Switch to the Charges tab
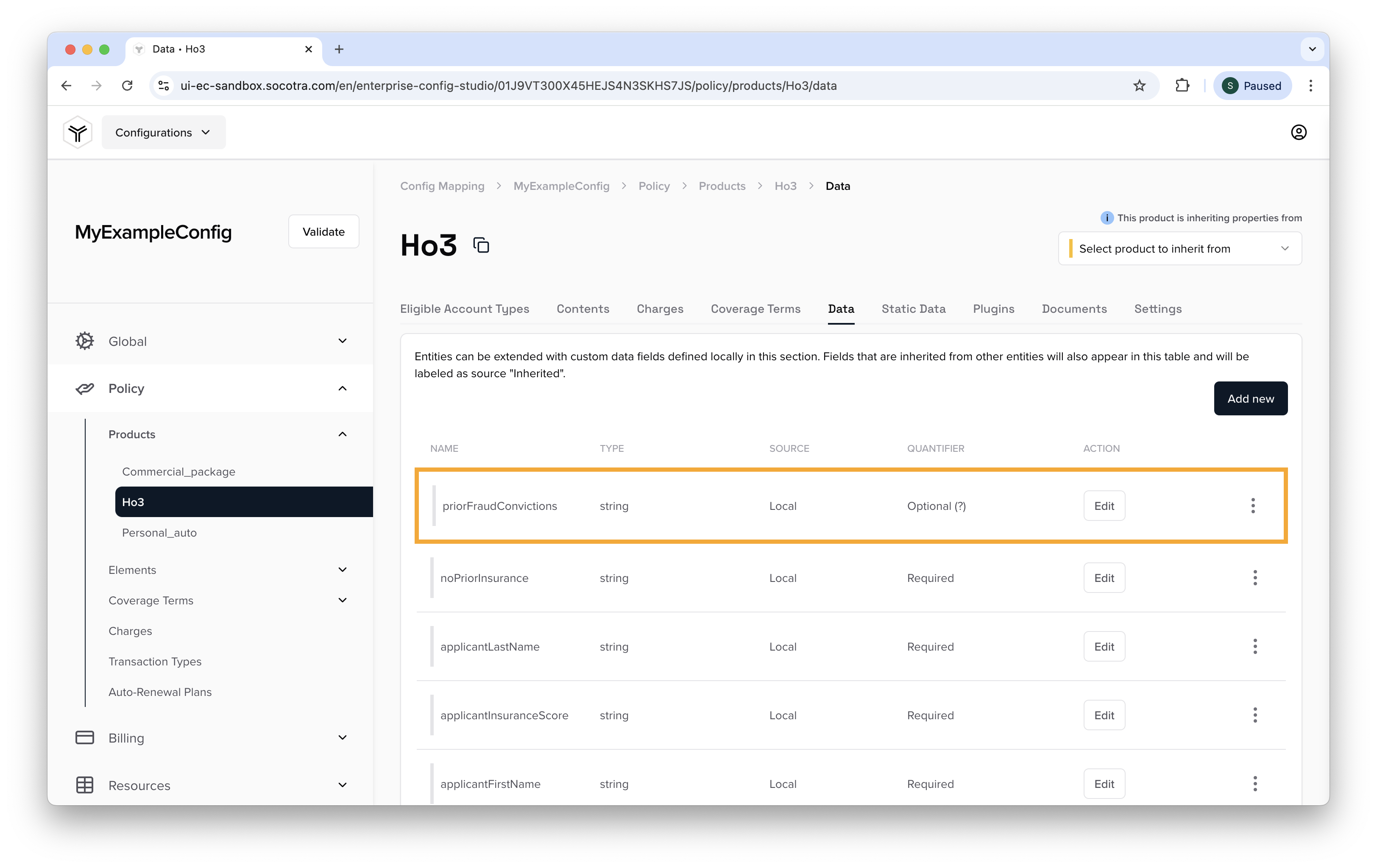 (660, 309)
